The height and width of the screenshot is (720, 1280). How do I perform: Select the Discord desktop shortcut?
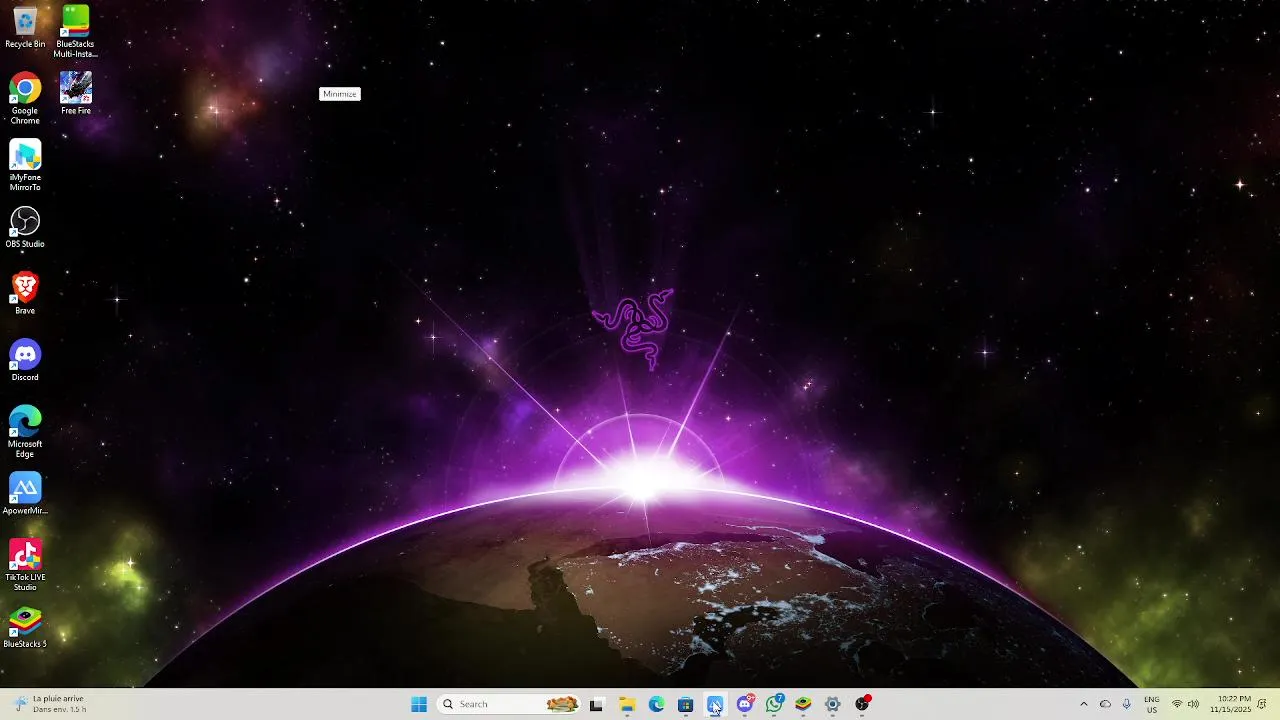click(x=25, y=361)
